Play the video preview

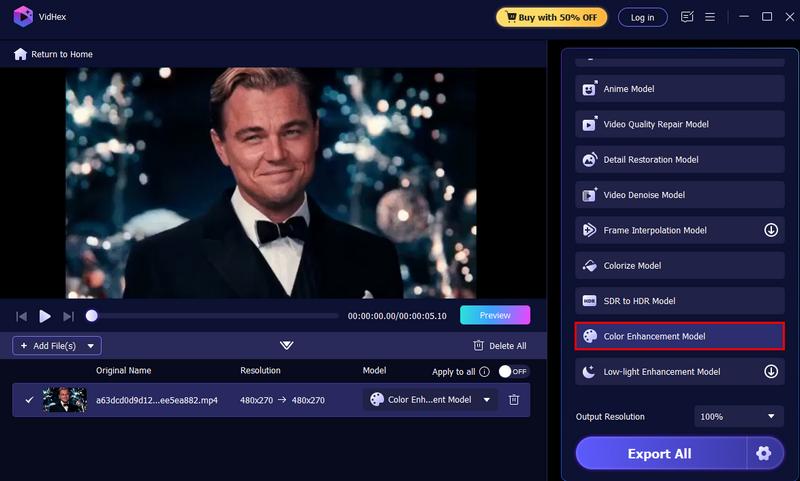point(45,316)
